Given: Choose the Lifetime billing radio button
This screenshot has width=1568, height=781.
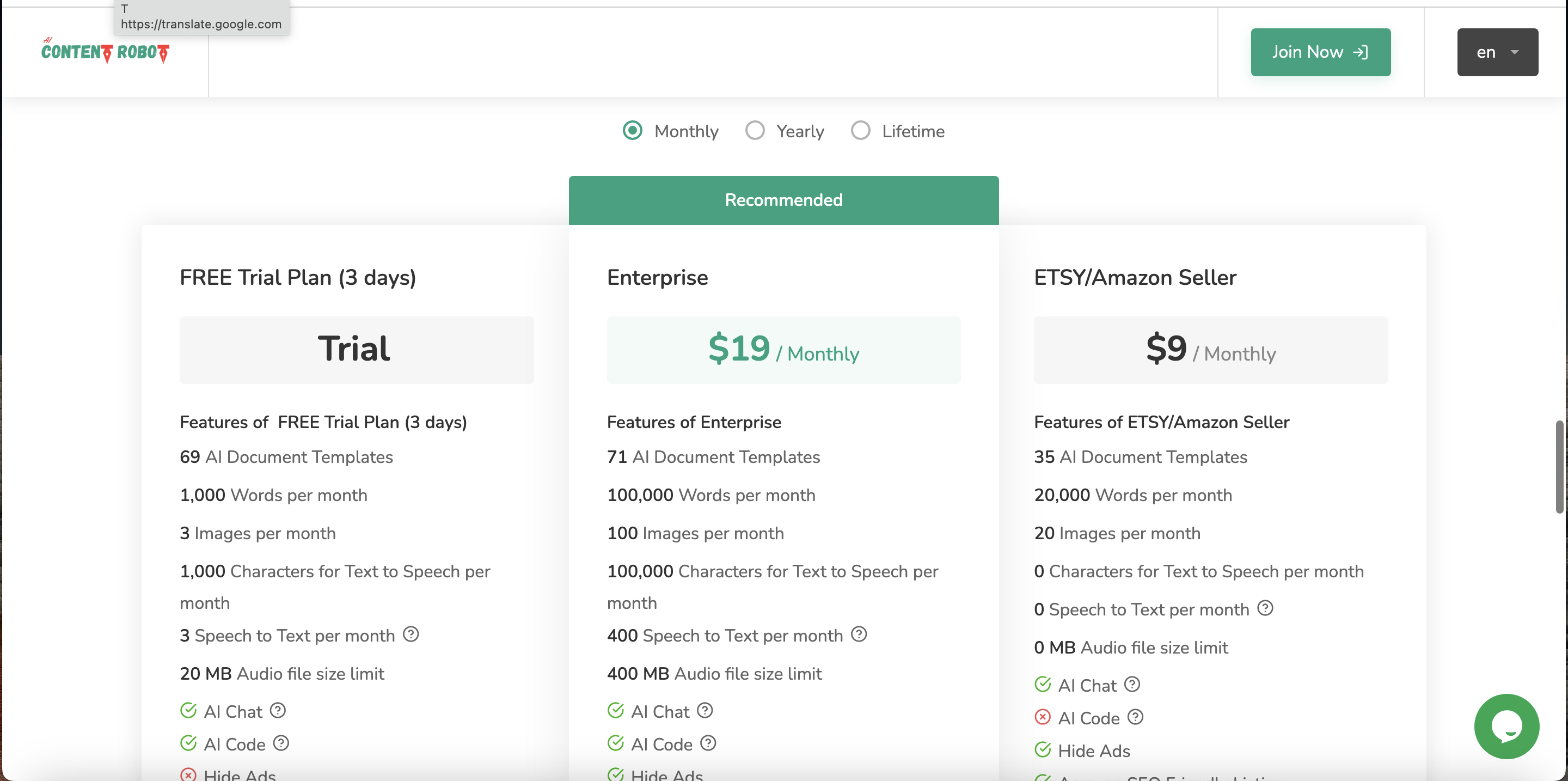Looking at the screenshot, I should tap(860, 130).
